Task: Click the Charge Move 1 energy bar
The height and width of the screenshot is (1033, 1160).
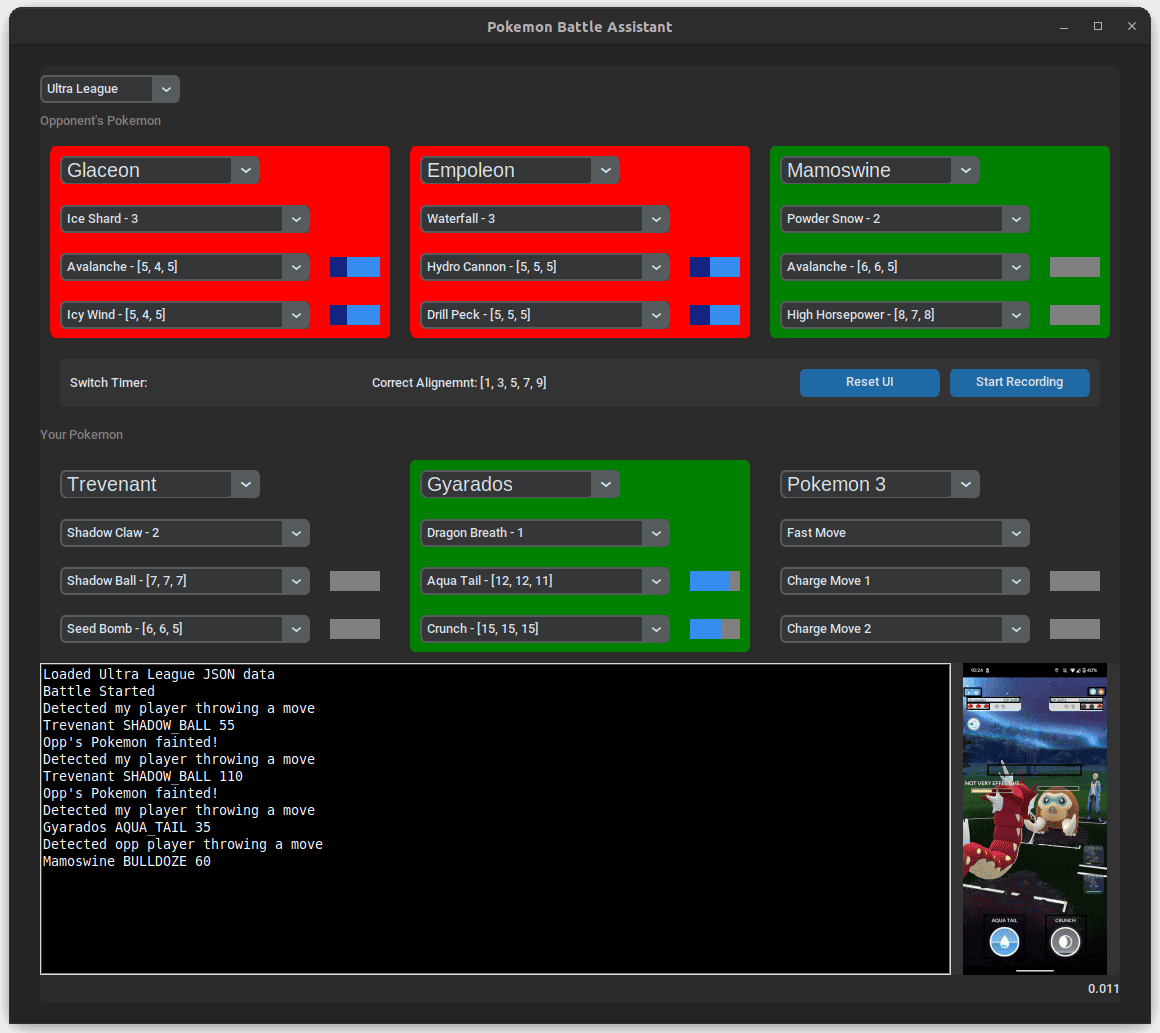Action: [1075, 581]
